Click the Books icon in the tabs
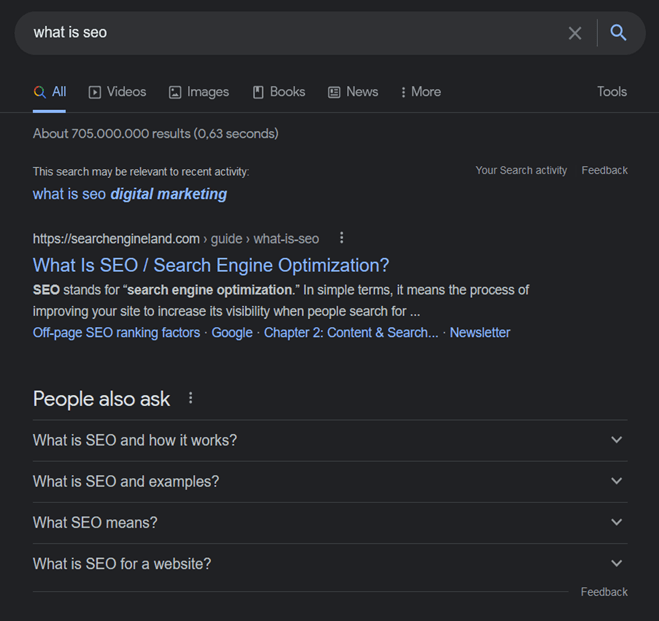This screenshot has height=621, width=659. [258, 92]
